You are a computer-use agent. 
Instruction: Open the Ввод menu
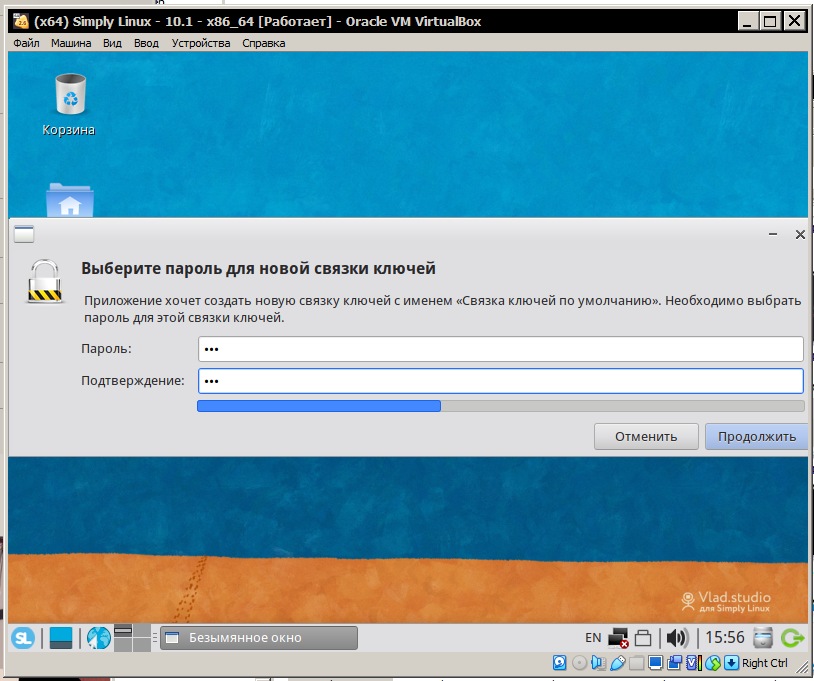[146, 43]
